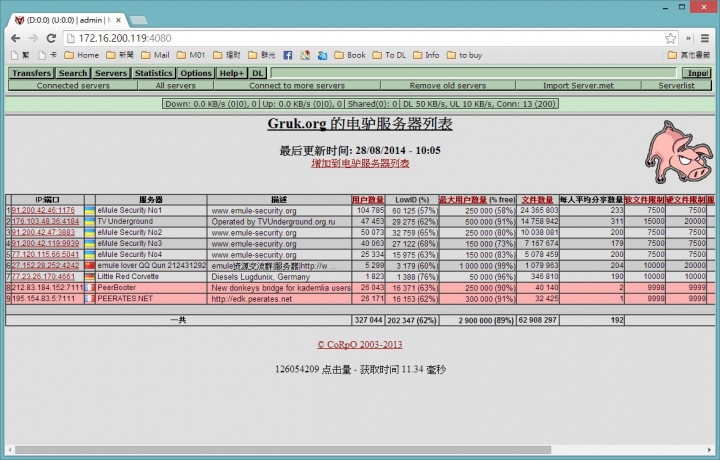Open the Help+ menu
Image resolution: width=720 pixels, height=460 pixels.
click(231, 73)
